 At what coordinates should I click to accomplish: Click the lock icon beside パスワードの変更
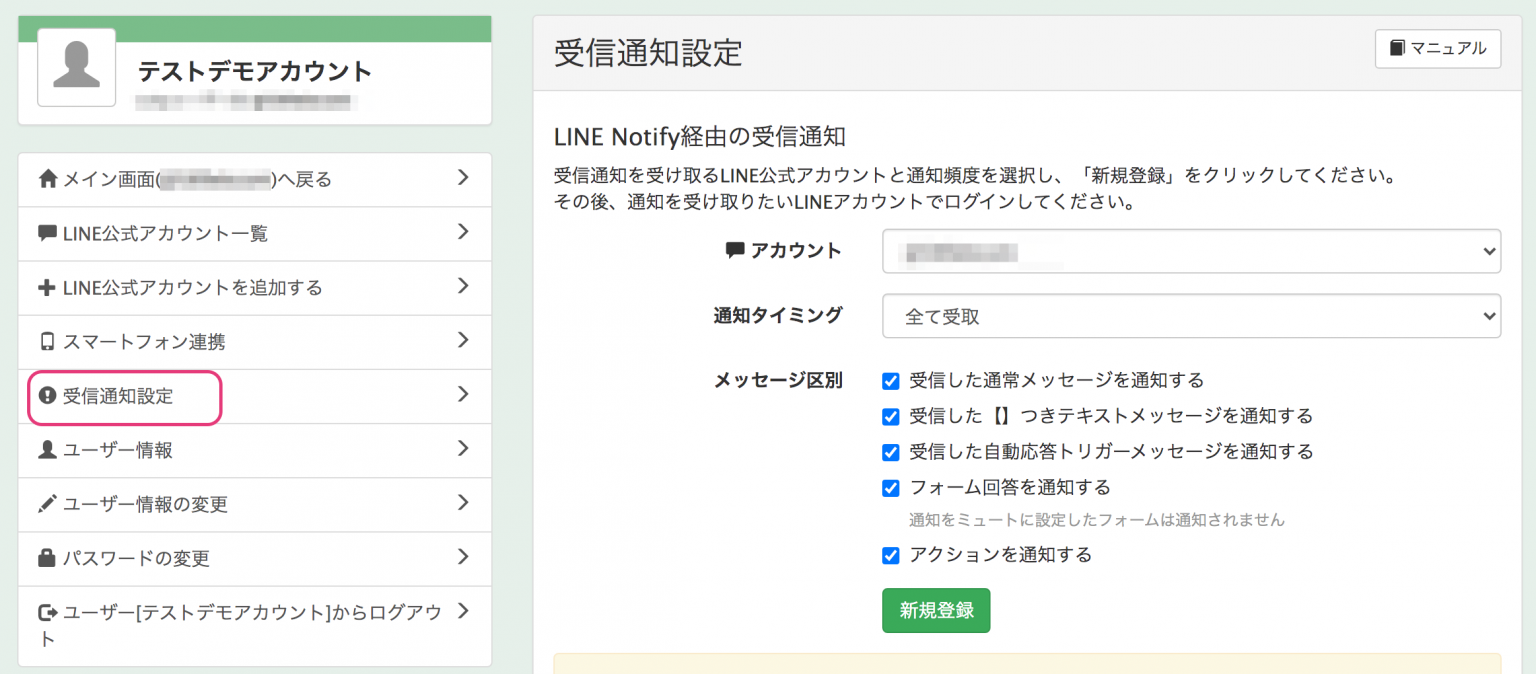click(x=47, y=558)
